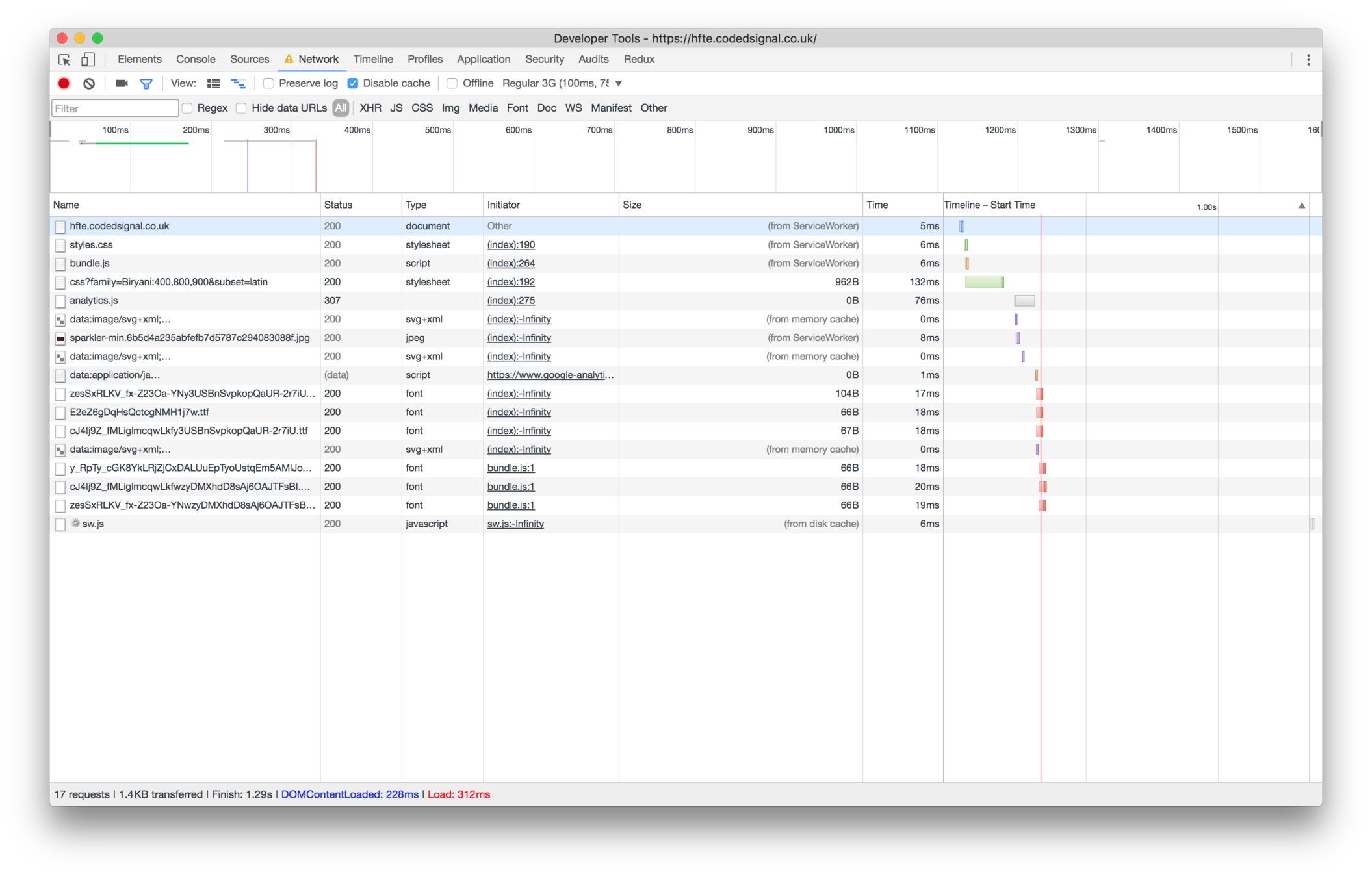Viewport: 1372px width, 877px height.
Task: Select the bundle.js request row
Action: [x=90, y=263]
